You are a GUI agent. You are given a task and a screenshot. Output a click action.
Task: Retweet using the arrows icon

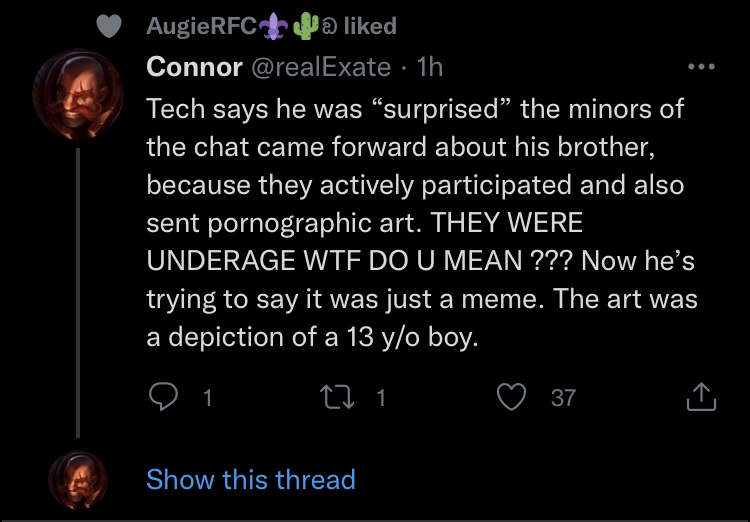pos(337,398)
